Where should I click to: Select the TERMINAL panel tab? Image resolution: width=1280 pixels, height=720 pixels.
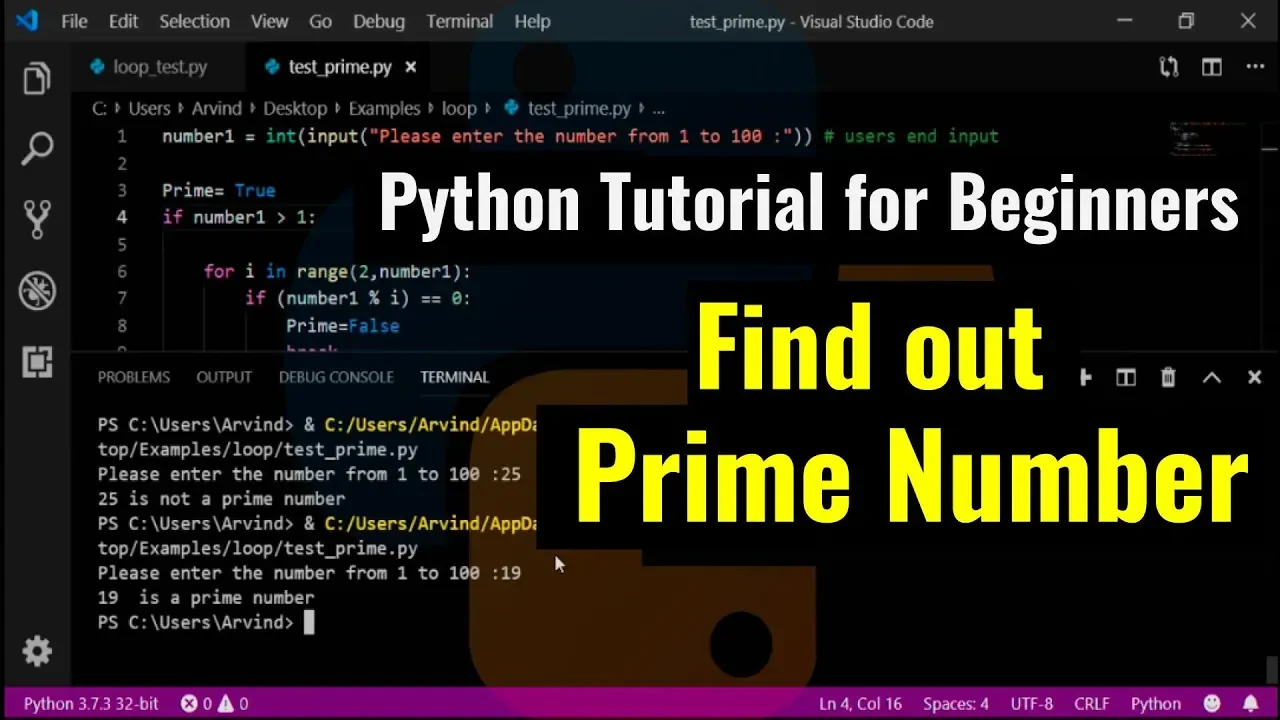(x=455, y=377)
